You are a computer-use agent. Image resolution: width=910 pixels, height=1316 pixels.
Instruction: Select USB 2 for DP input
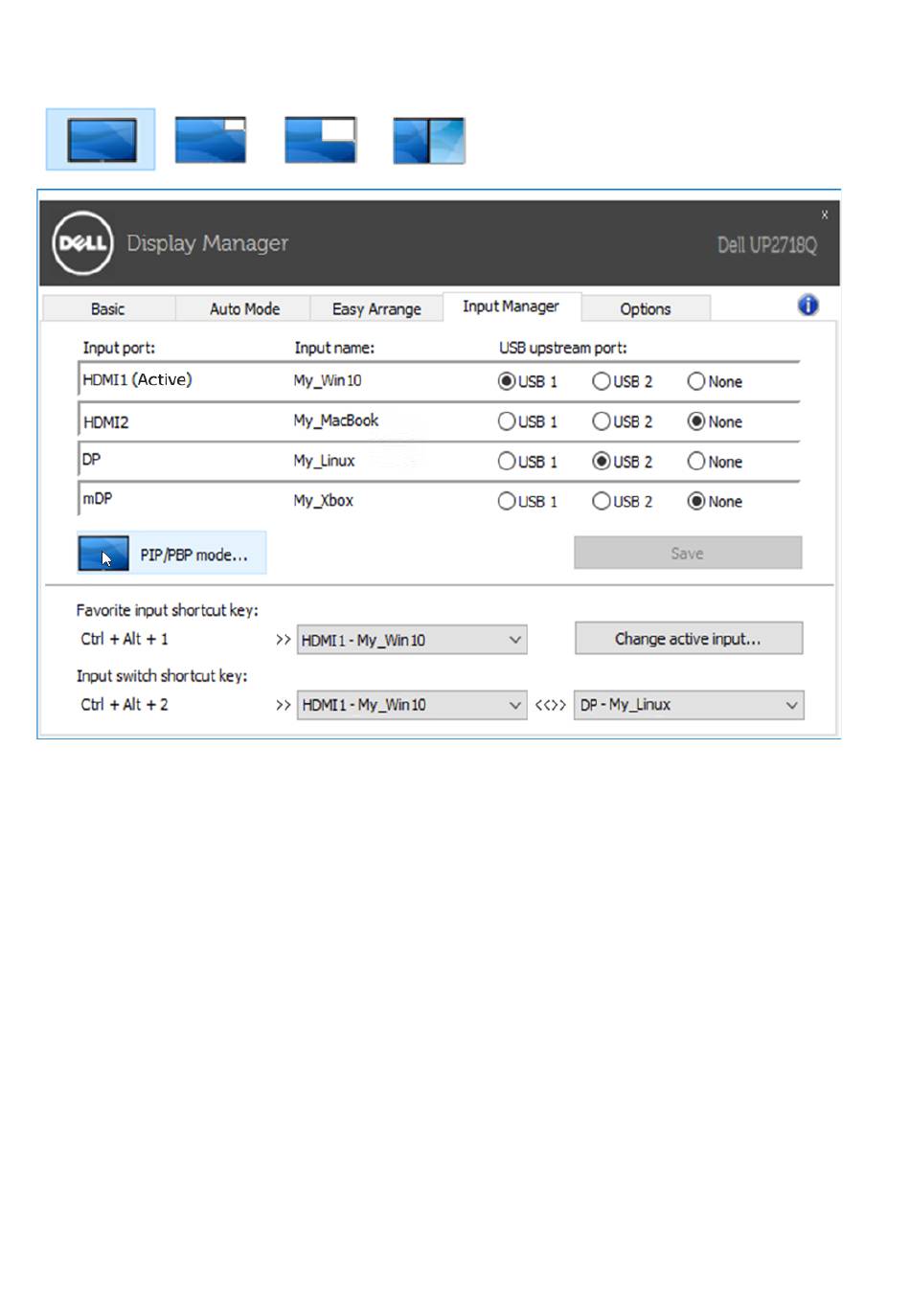pyautogui.click(x=601, y=462)
